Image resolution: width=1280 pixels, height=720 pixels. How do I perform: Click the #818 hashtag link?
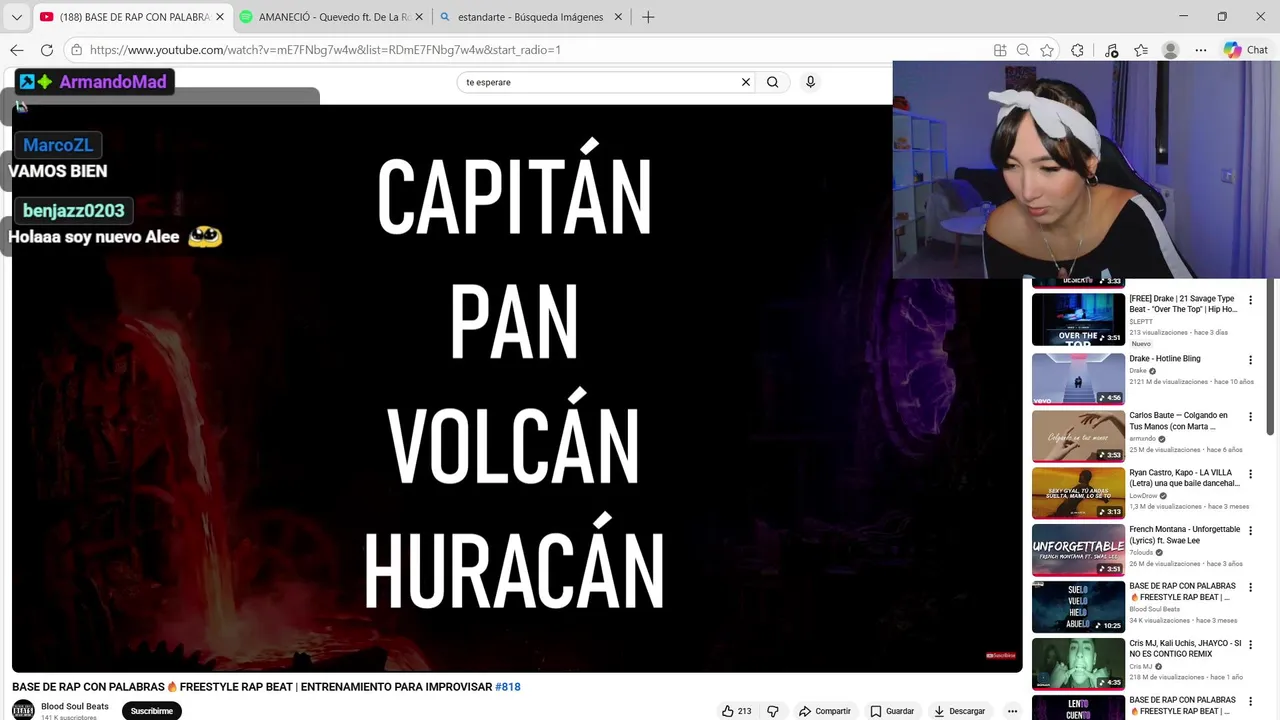508,687
